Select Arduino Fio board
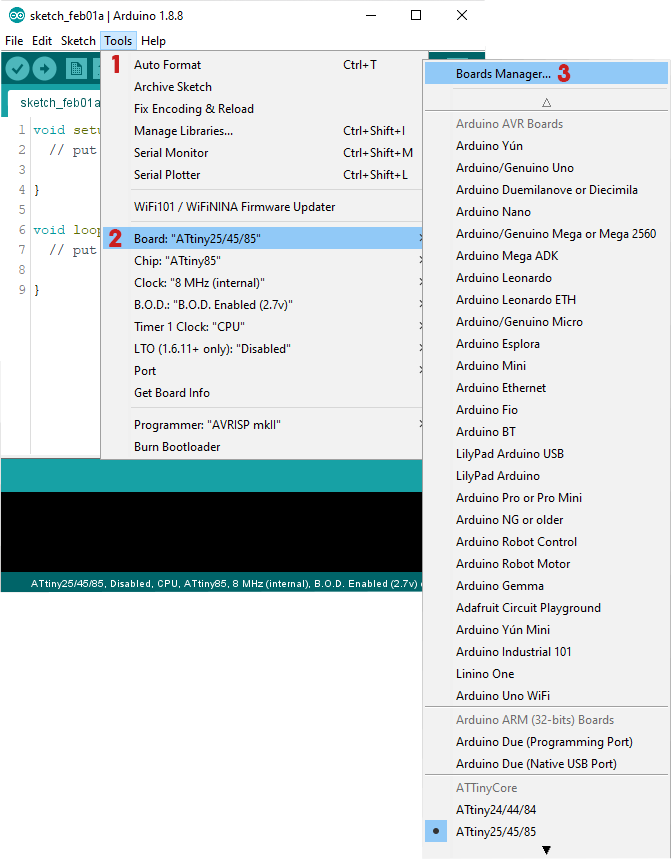 point(546,409)
